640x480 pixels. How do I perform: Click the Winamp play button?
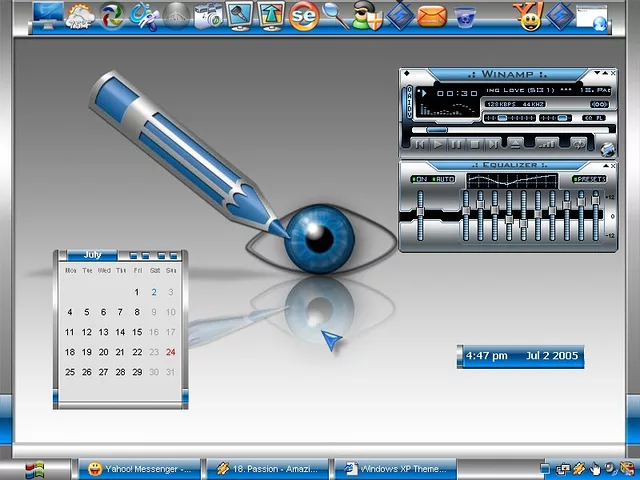click(437, 145)
